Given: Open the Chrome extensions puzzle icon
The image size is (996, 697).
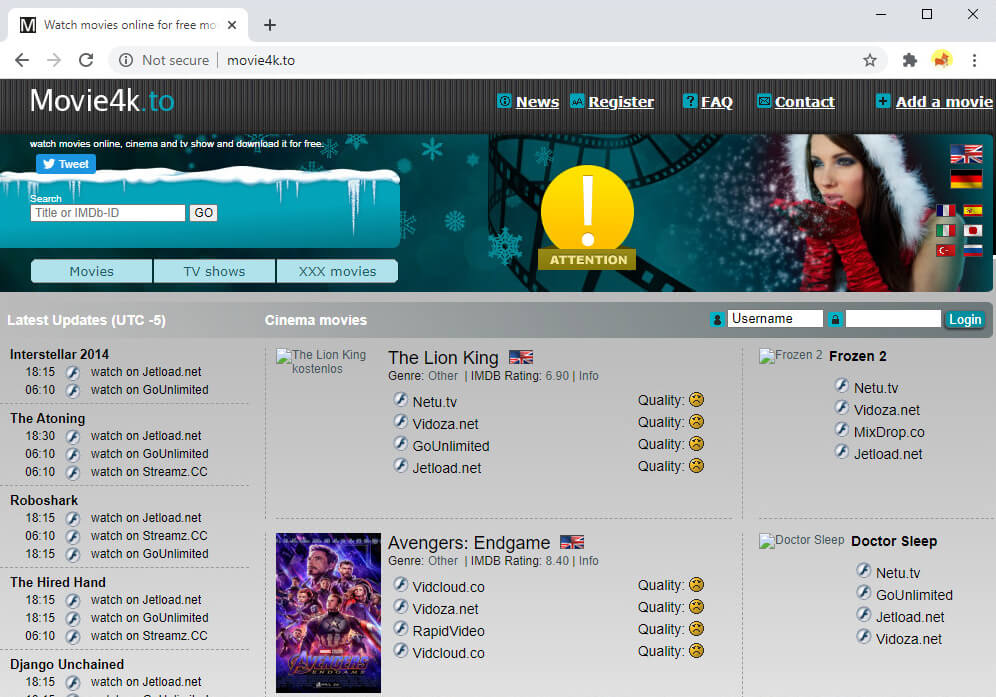Looking at the screenshot, I should (x=910, y=60).
